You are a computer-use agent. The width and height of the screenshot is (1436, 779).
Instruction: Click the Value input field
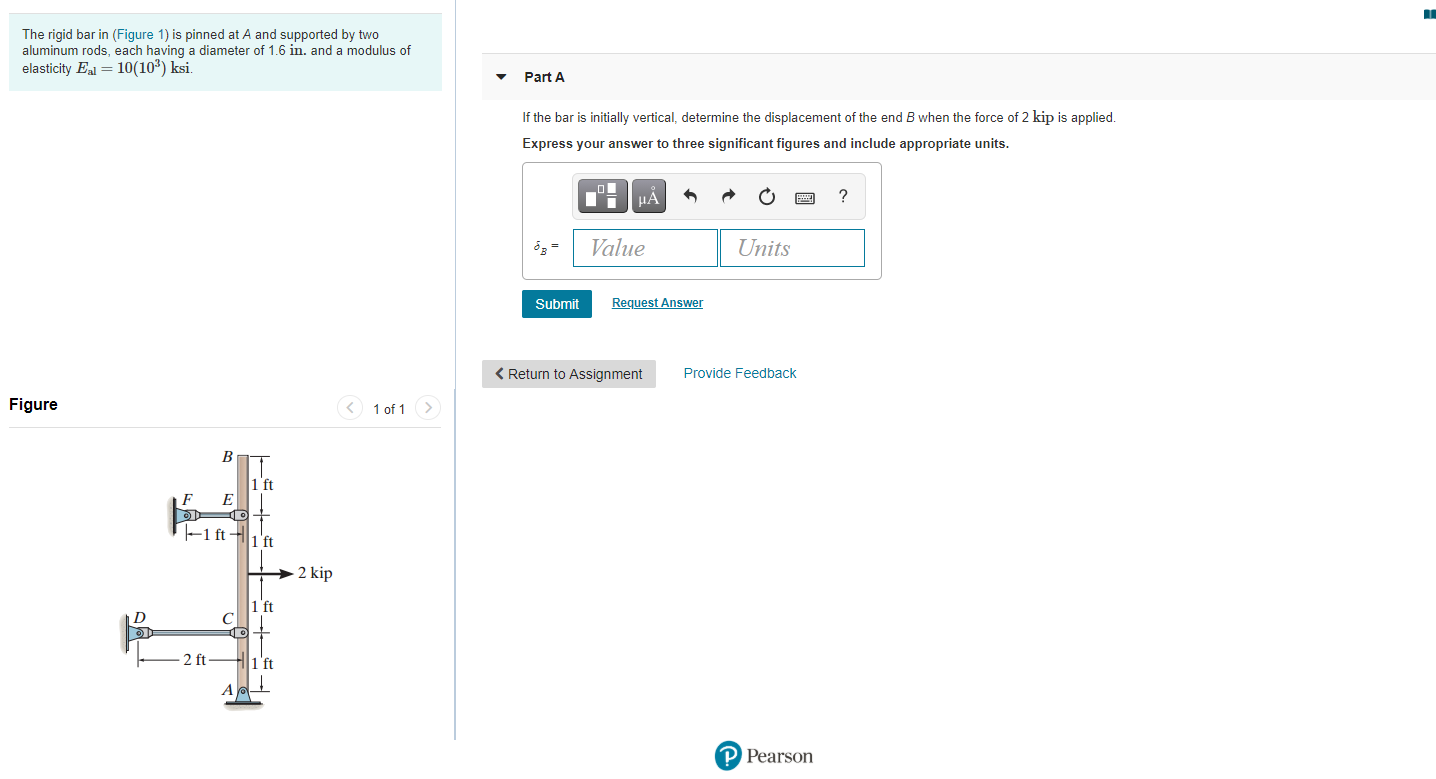(644, 247)
